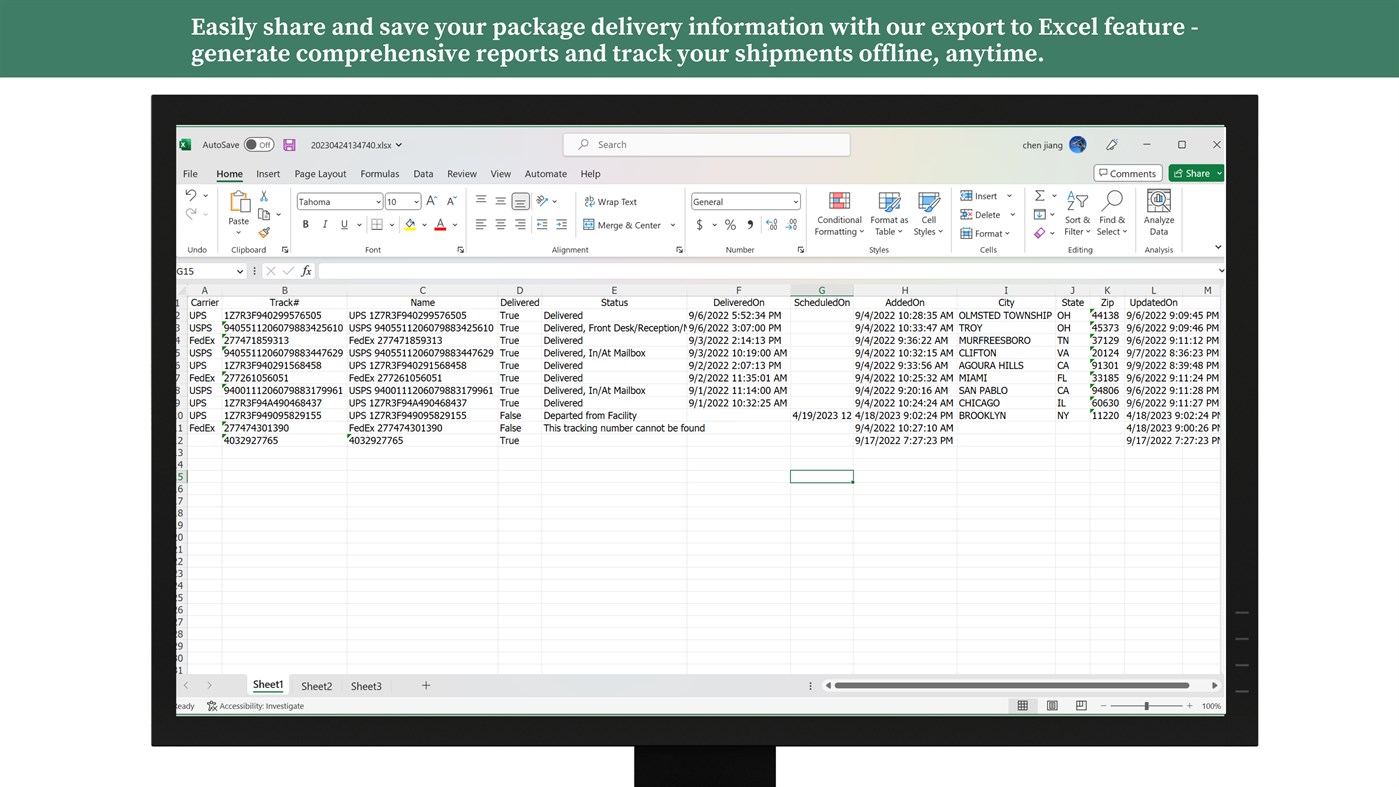Expand the General number format dropdown

click(795, 201)
